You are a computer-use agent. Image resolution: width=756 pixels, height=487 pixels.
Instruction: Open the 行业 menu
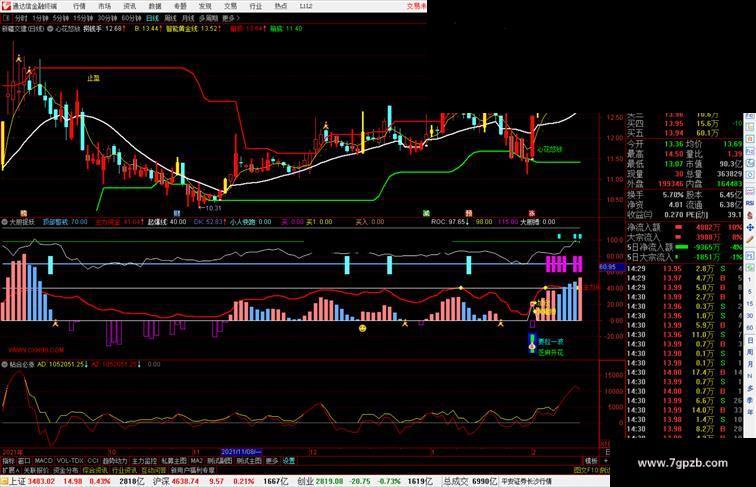click(x=256, y=6)
